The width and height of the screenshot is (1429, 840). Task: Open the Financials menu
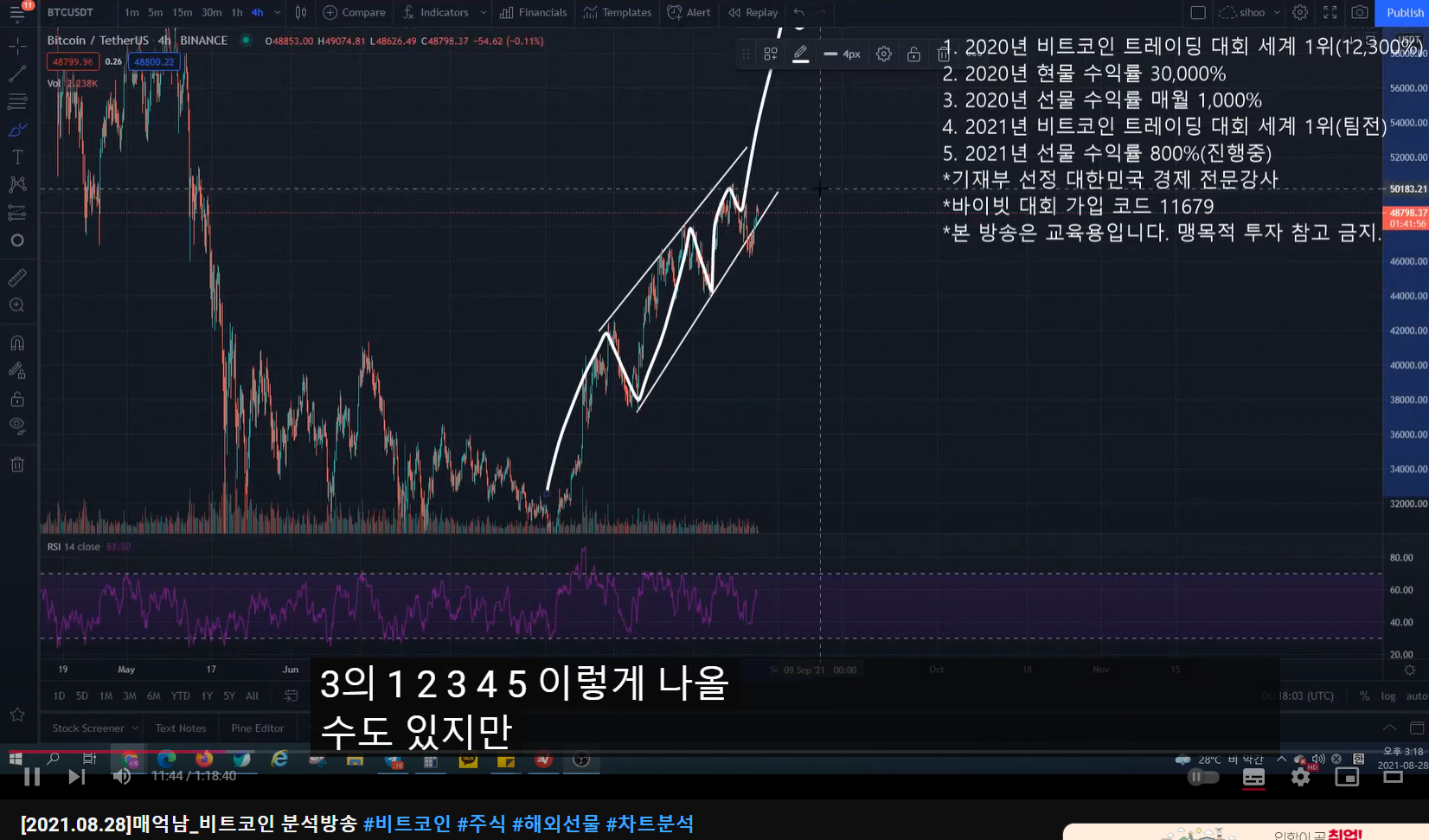(x=534, y=12)
